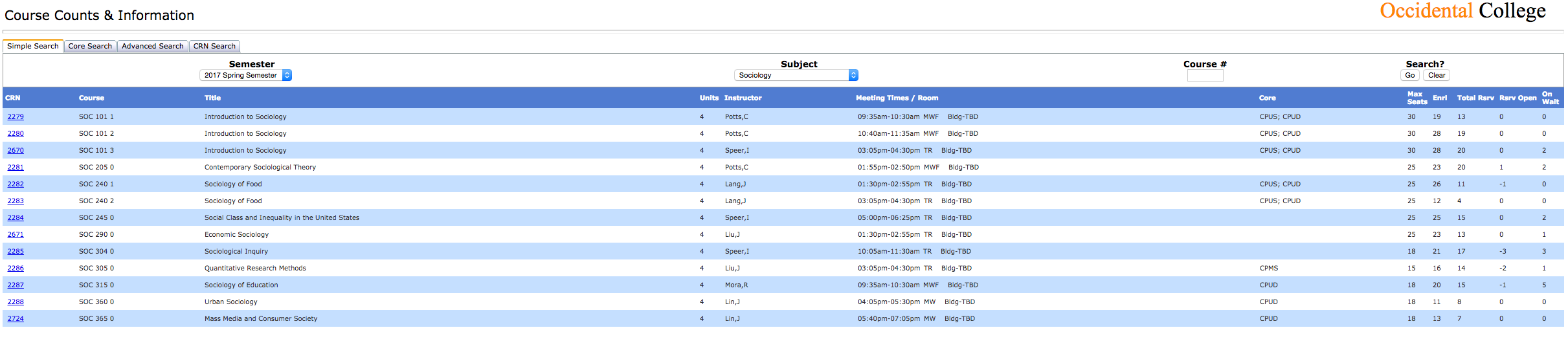Switch to the Advanced Search tab

152,47
